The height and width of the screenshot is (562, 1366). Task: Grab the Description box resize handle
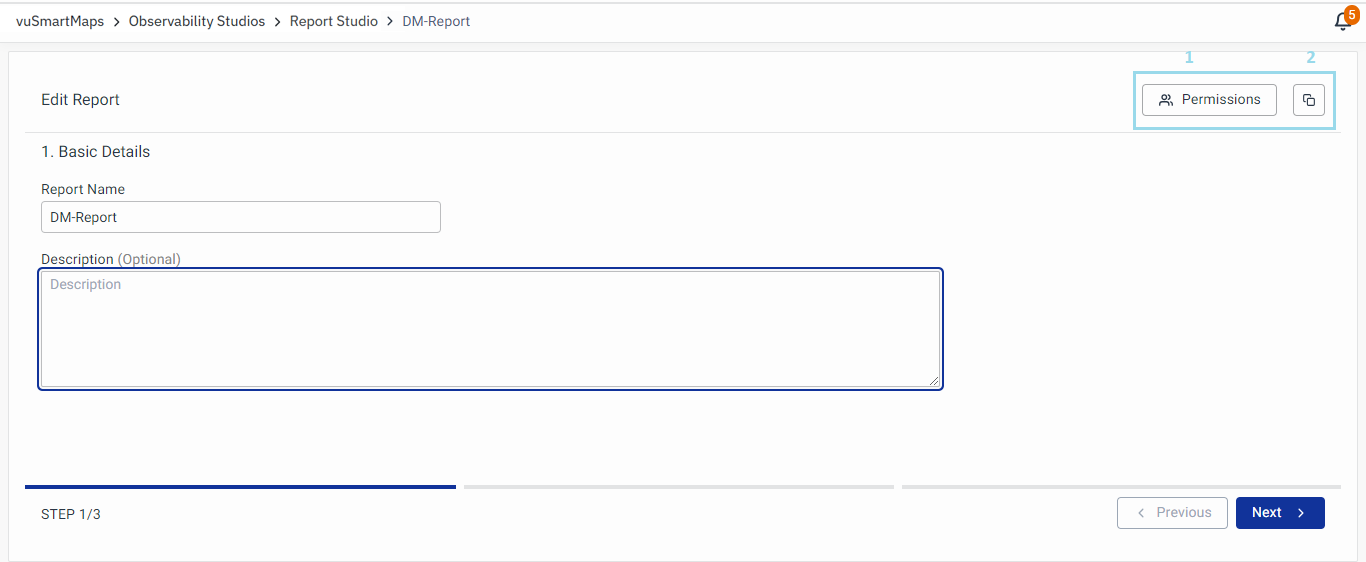(934, 380)
